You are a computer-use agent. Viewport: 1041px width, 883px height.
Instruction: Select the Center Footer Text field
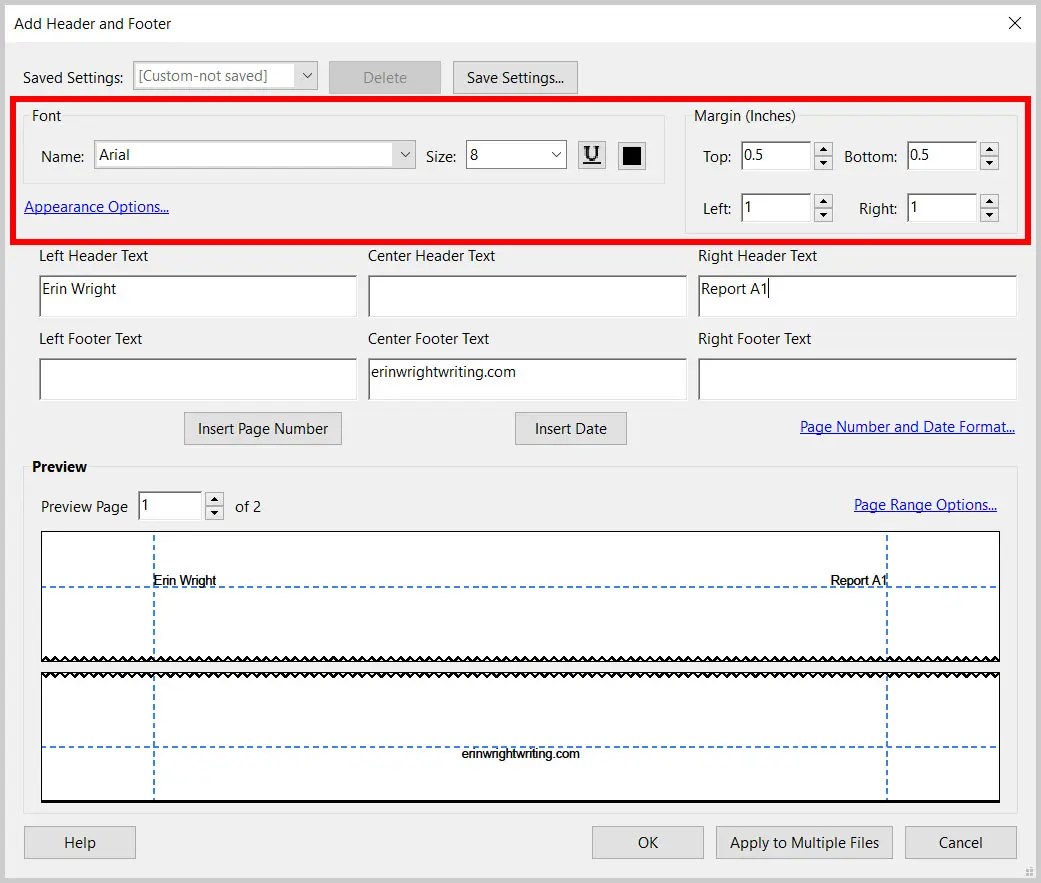[x=527, y=379]
